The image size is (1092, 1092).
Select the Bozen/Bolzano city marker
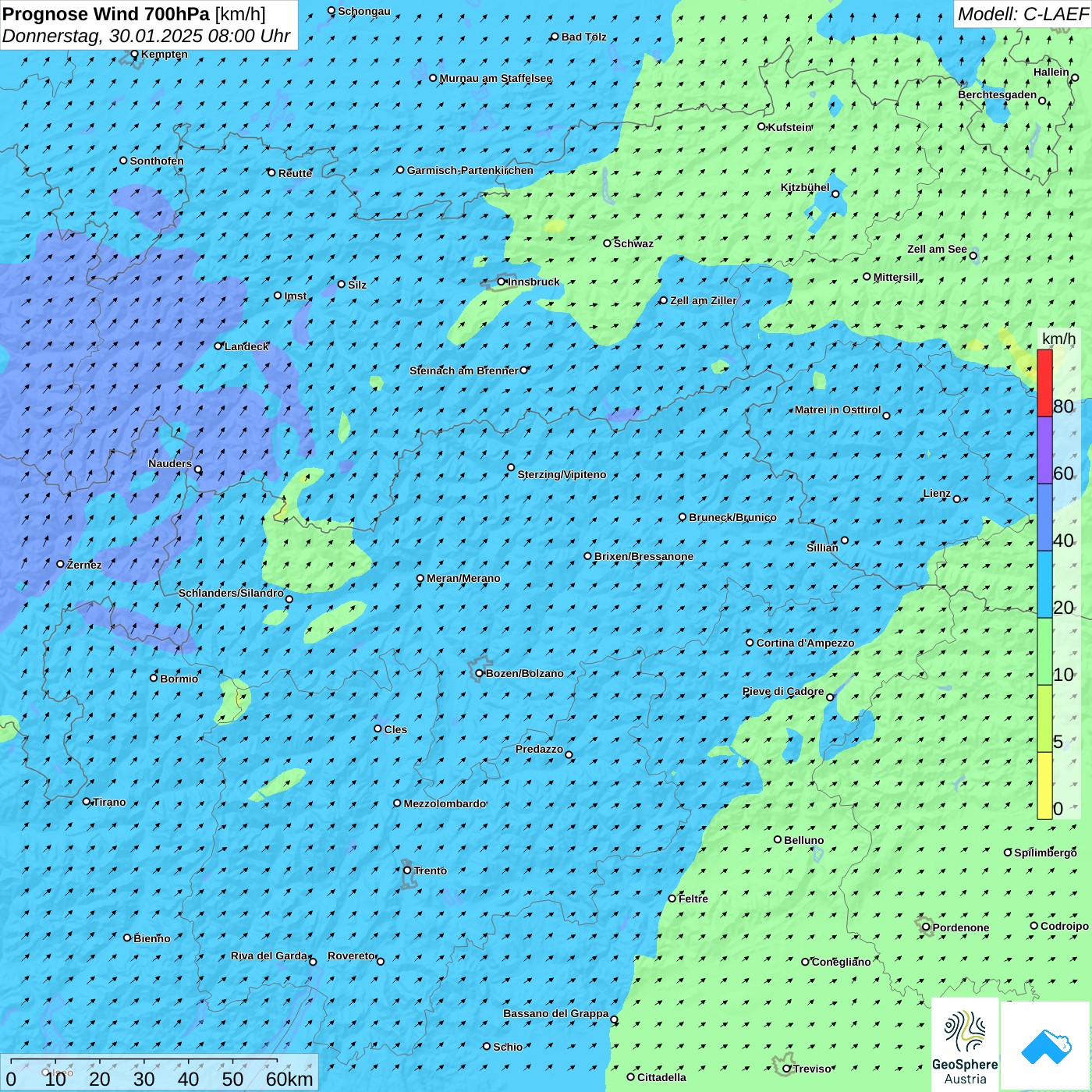coord(480,673)
